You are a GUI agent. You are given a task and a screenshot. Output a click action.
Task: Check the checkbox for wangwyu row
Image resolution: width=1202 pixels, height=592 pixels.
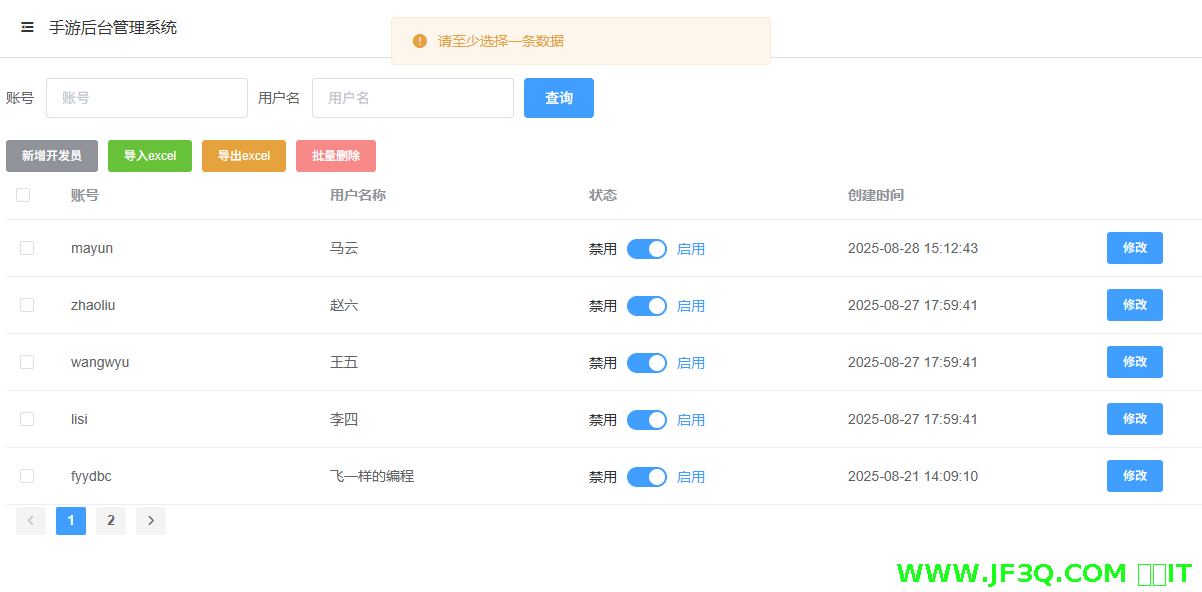(x=26, y=362)
